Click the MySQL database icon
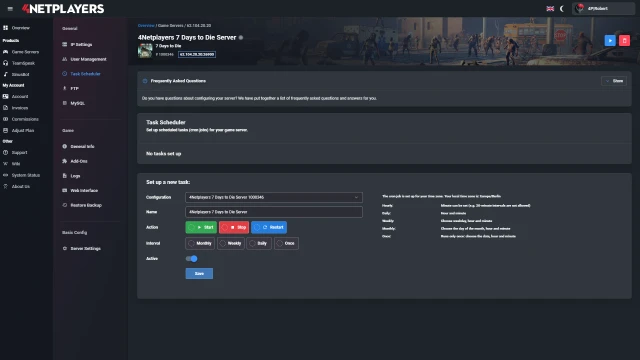Viewport: 640px width, 360px height. (64, 103)
